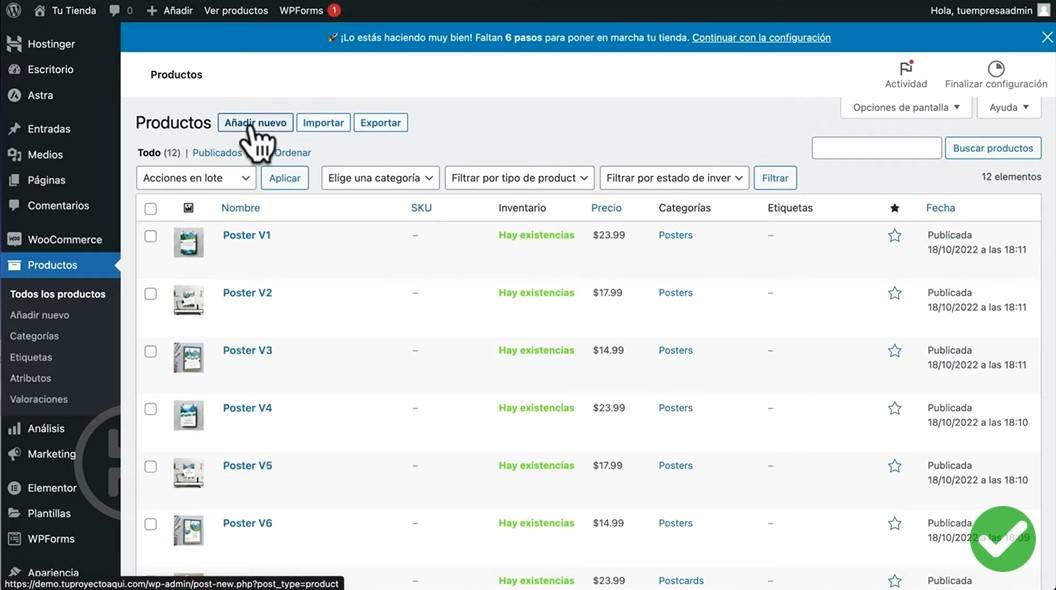
Task: Mark Poster V4 as featured star
Action: [x=894, y=408]
